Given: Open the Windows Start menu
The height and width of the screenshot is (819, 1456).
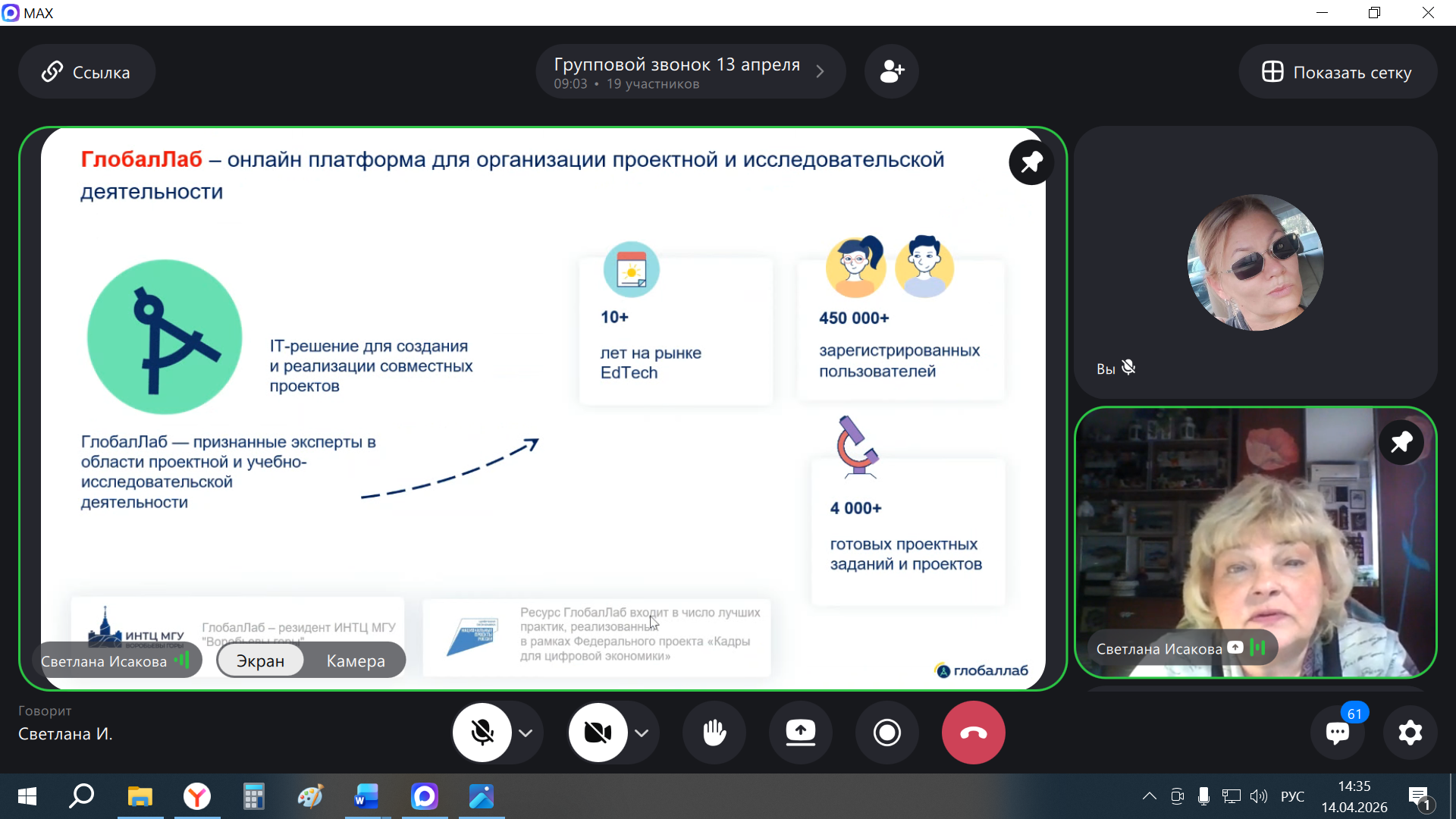Looking at the screenshot, I should tap(27, 796).
